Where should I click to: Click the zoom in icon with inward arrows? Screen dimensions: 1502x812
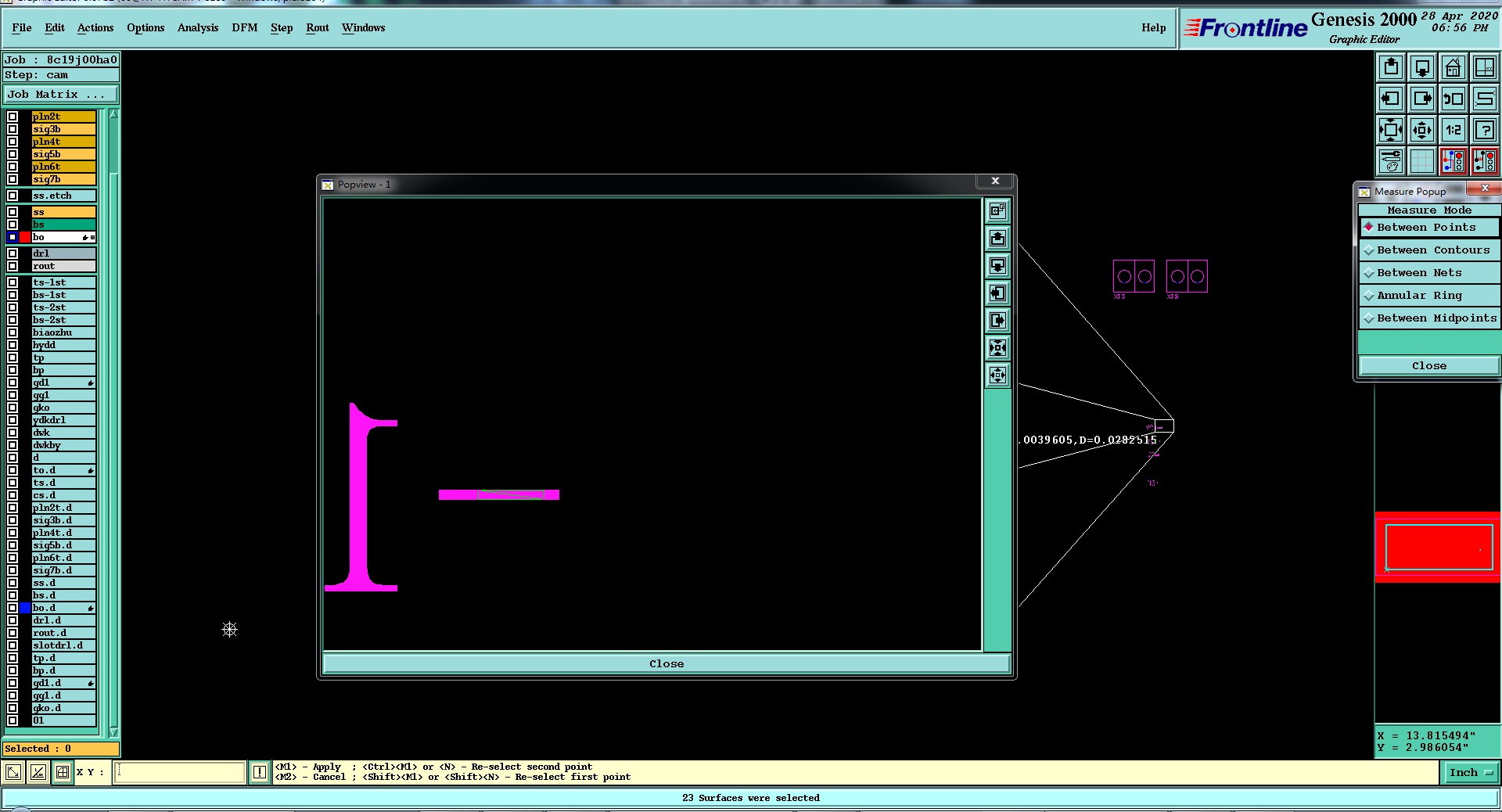[x=1391, y=130]
